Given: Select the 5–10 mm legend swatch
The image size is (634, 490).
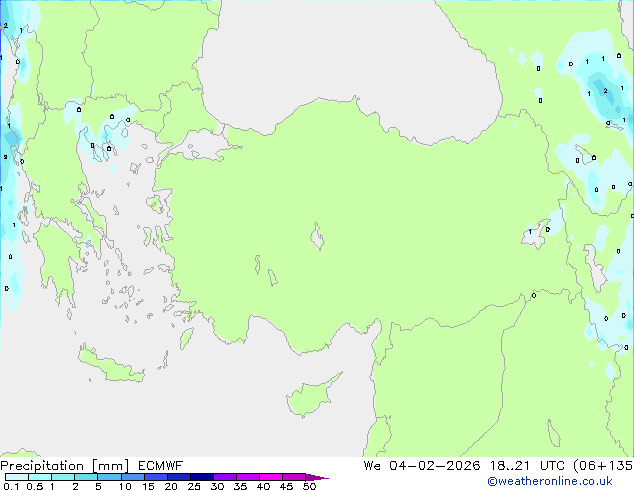Looking at the screenshot, I should pyautogui.click(x=109, y=477).
